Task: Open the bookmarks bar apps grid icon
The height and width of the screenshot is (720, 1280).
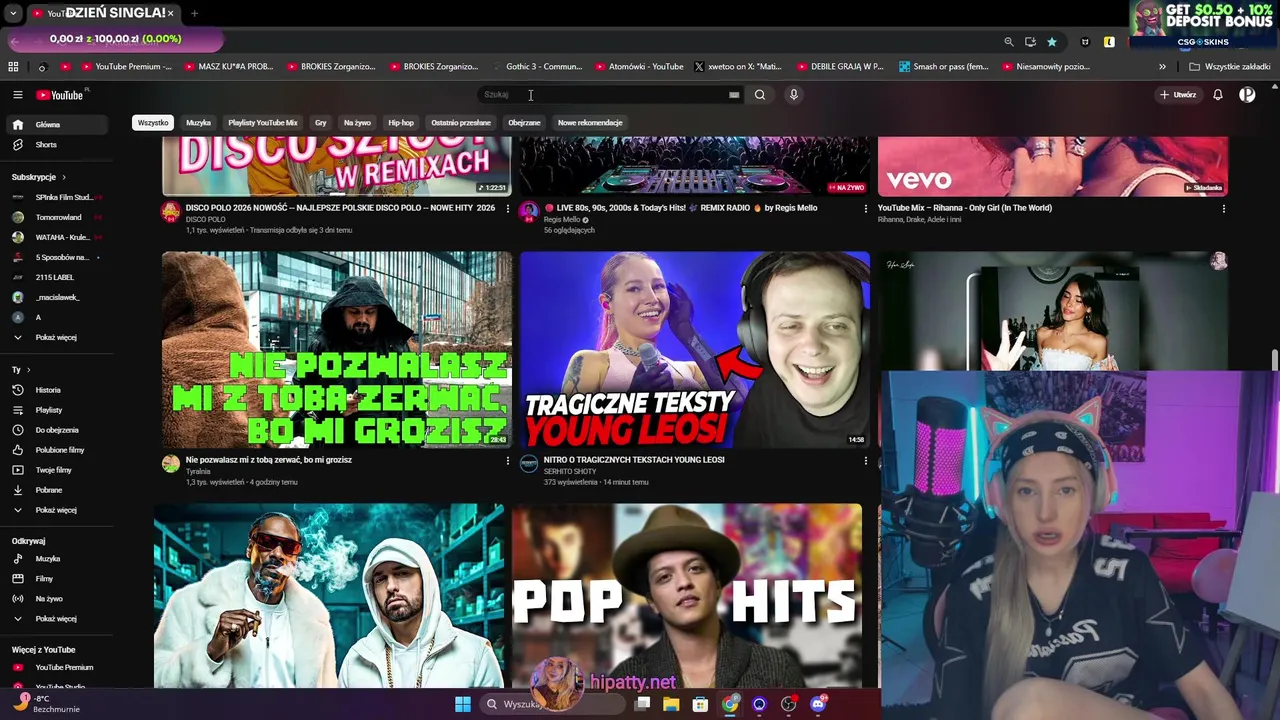Action: tap(13, 67)
